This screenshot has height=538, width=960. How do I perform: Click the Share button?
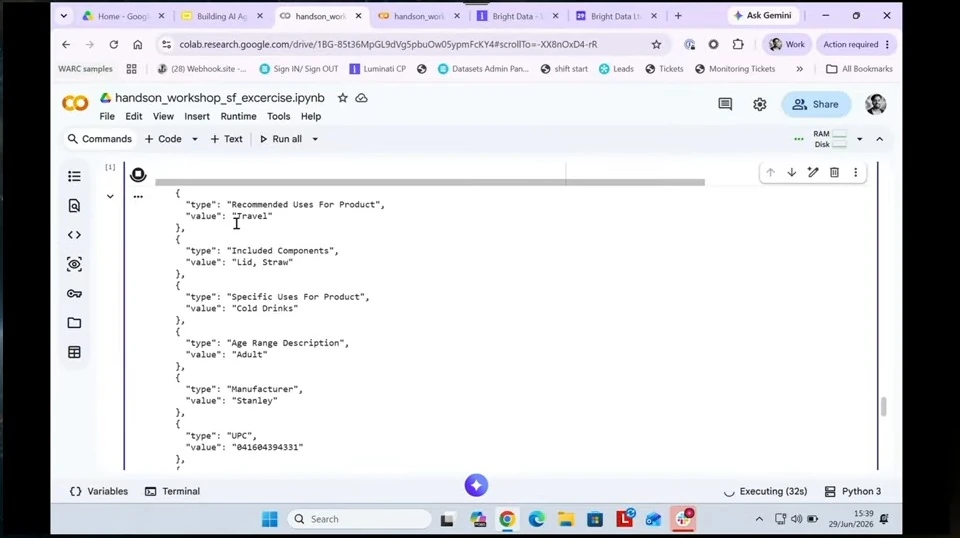816,104
